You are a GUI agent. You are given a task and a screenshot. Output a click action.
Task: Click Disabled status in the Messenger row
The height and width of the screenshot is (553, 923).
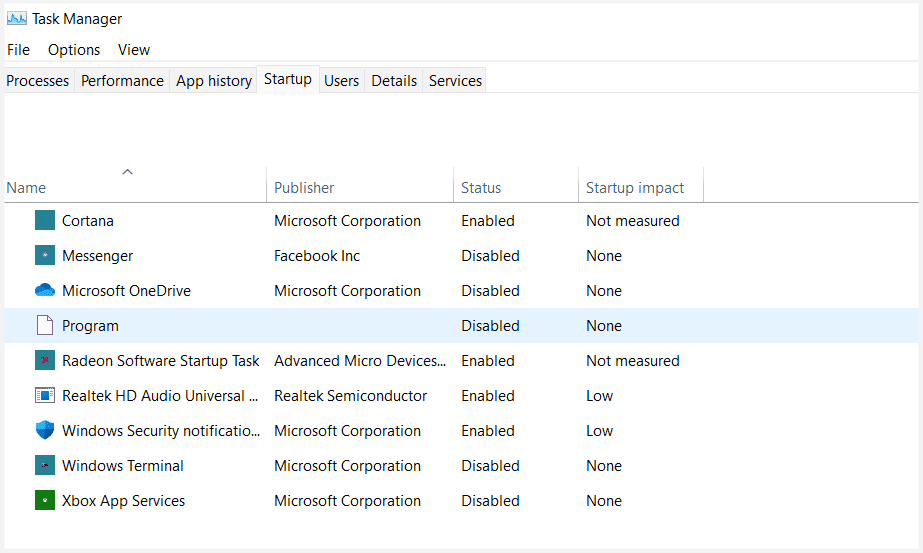(x=490, y=256)
